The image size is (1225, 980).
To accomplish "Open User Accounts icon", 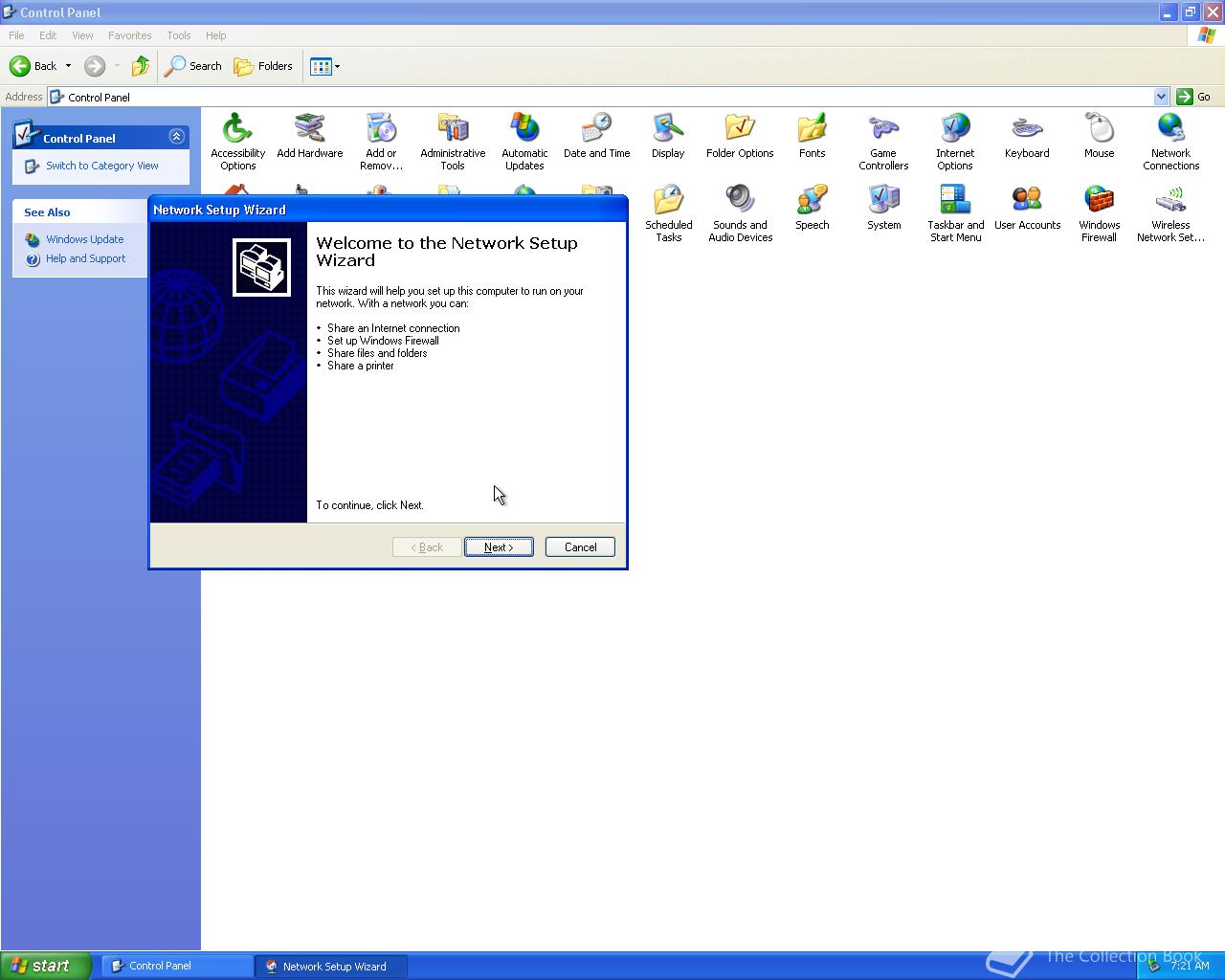I will tap(1027, 208).
